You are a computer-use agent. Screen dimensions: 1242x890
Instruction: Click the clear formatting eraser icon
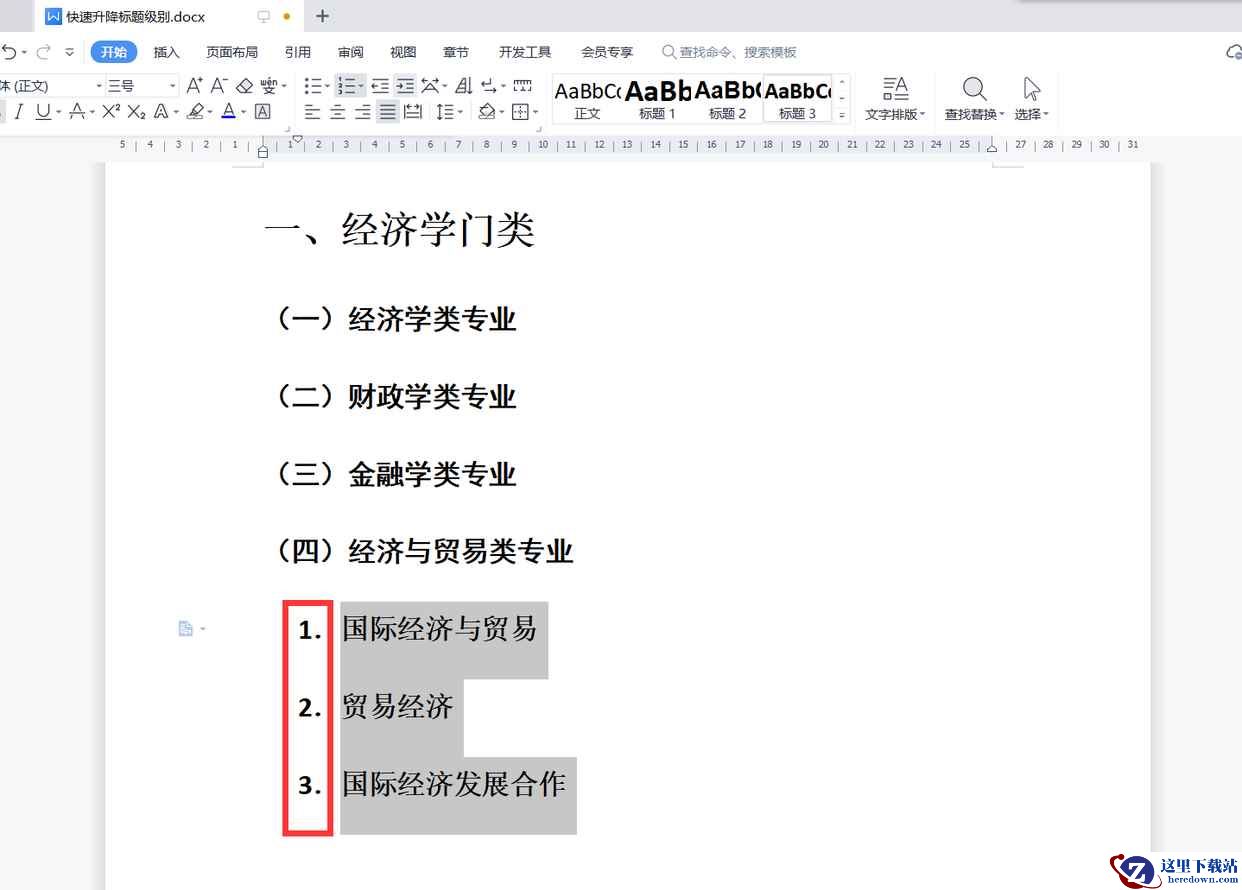tap(244, 86)
